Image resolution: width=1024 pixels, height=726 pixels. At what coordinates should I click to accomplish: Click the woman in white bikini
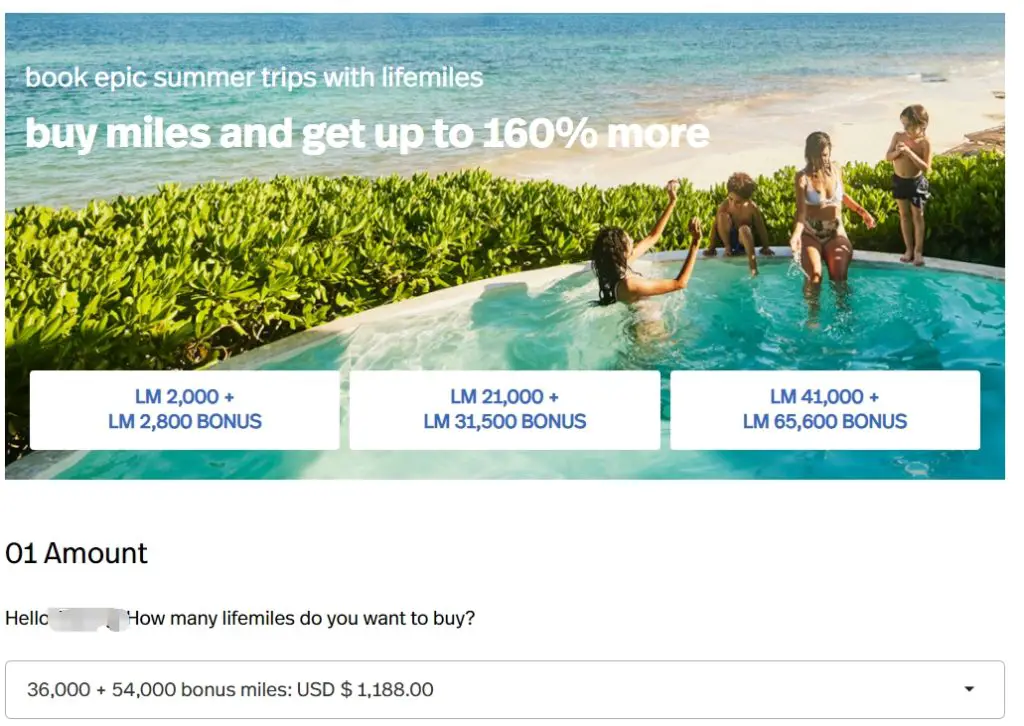pos(822,215)
